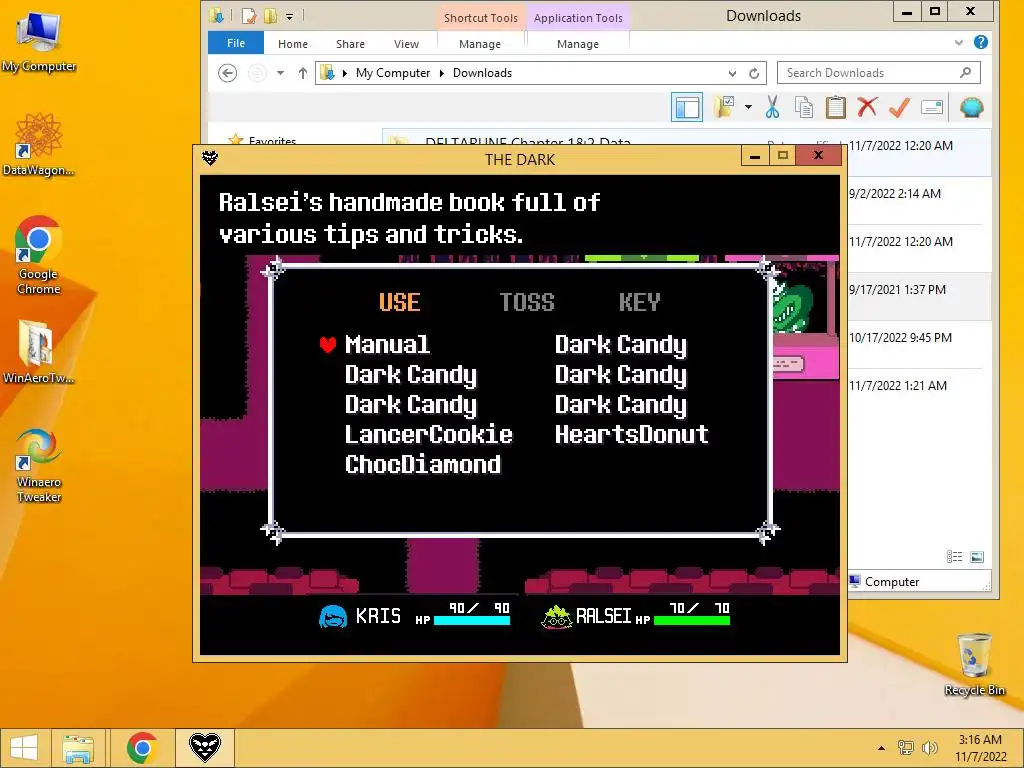Open the DELTARUNE heart icon on the taskbar
Viewport: 1024px width, 768px height.
(204, 748)
